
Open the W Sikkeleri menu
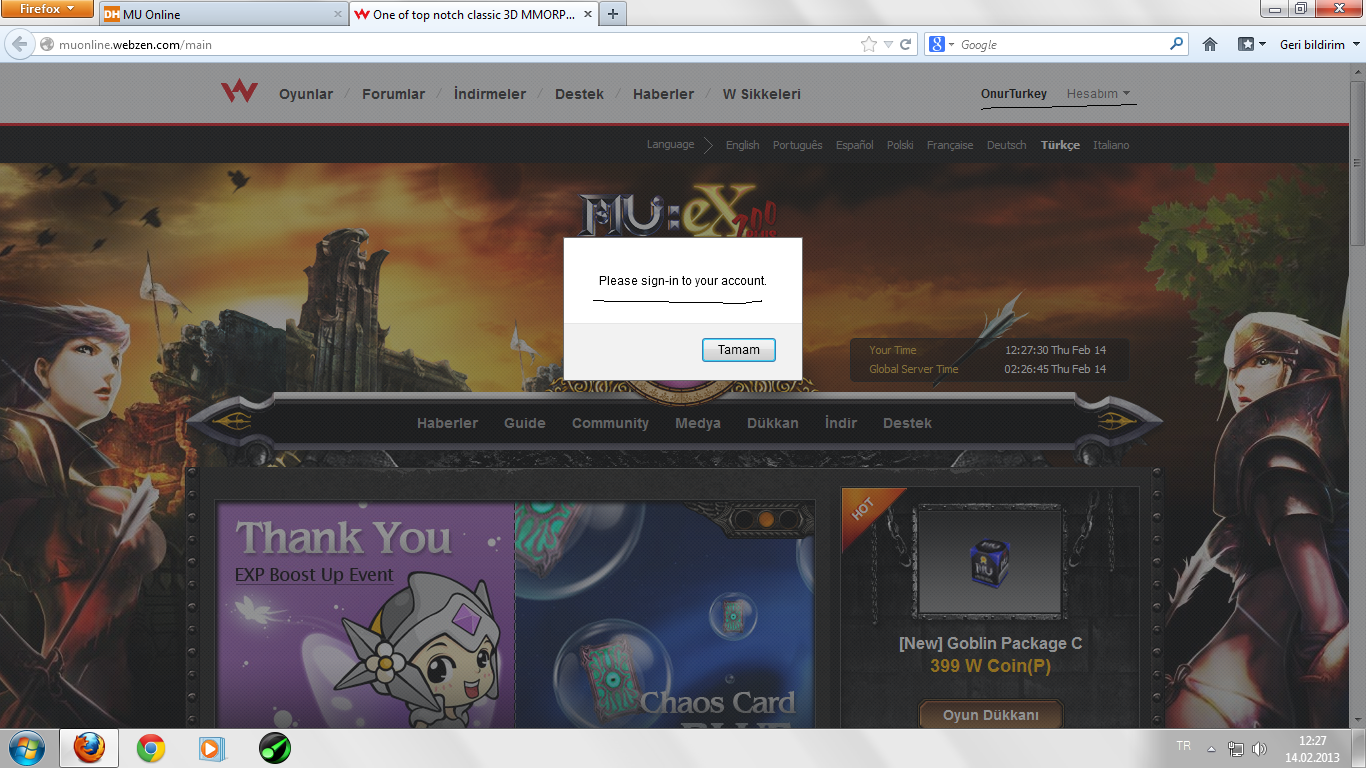coord(762,94)
